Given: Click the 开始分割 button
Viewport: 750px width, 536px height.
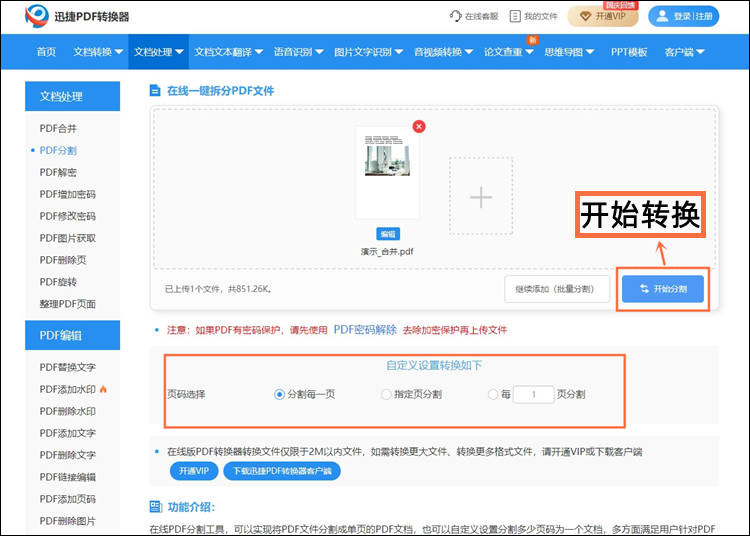Looking at the screenshot, I should coord(662,289).
